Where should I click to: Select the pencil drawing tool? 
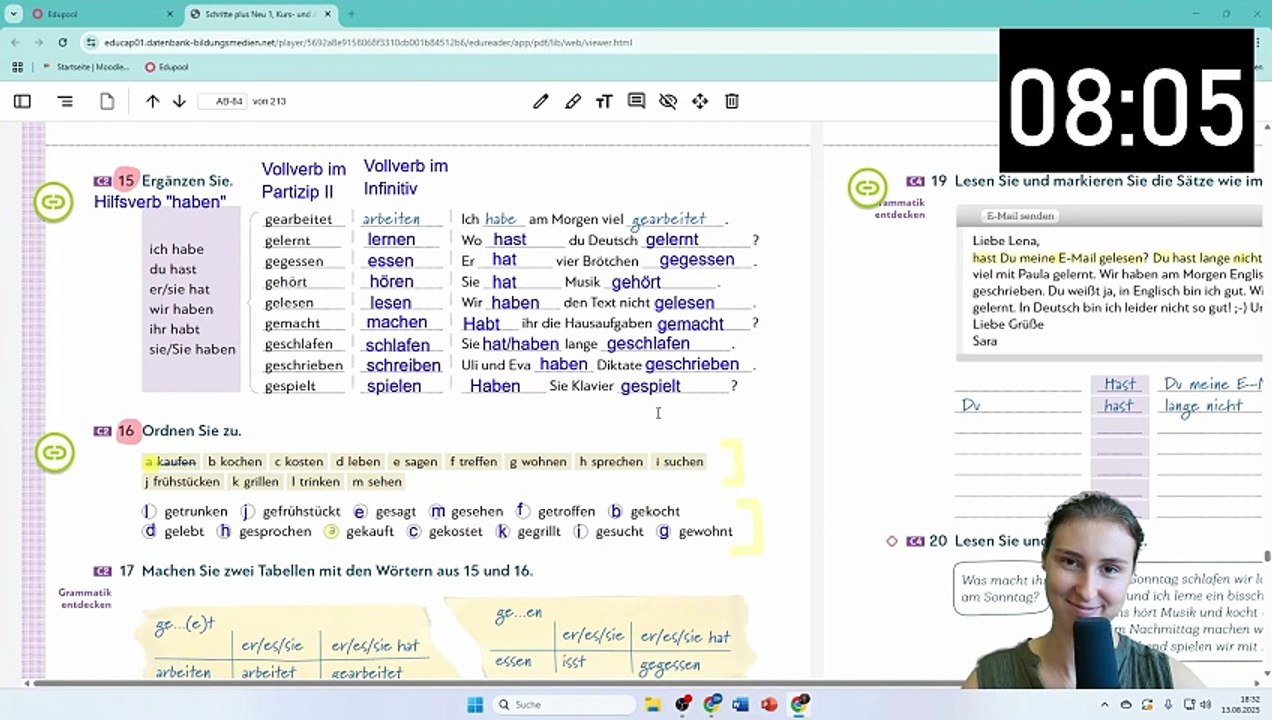point(540,101)
